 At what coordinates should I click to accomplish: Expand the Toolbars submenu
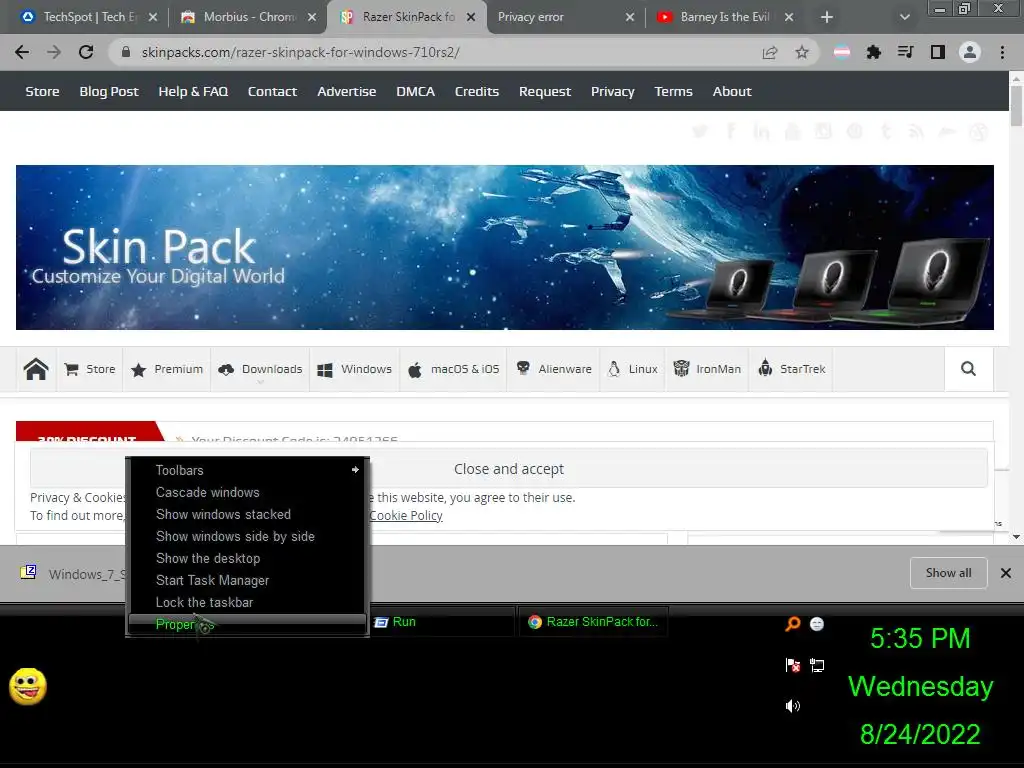click(x=248, y=470)
